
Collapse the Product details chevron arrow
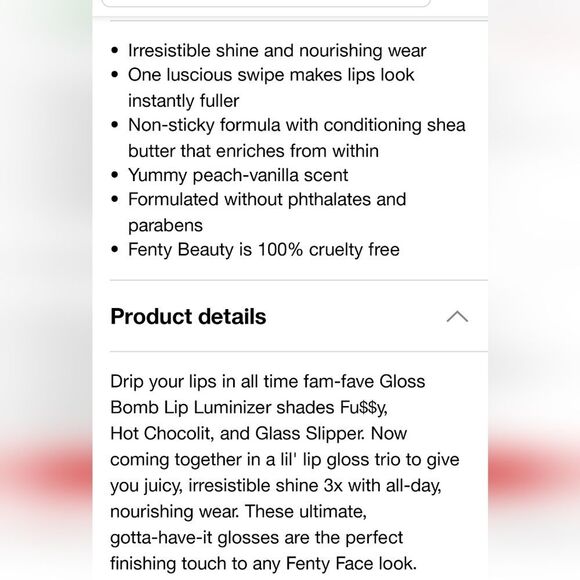457,317
